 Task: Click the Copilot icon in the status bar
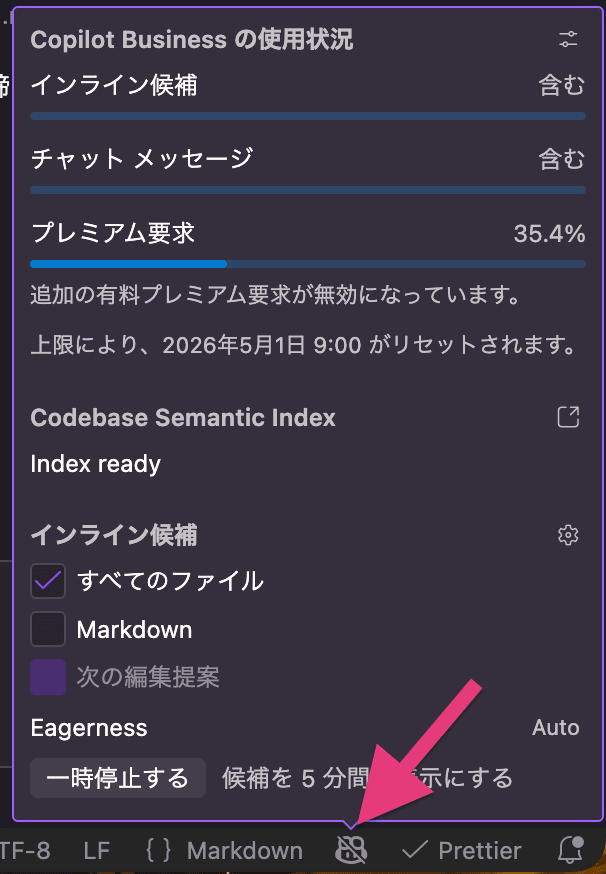click(x=351, y=849)
